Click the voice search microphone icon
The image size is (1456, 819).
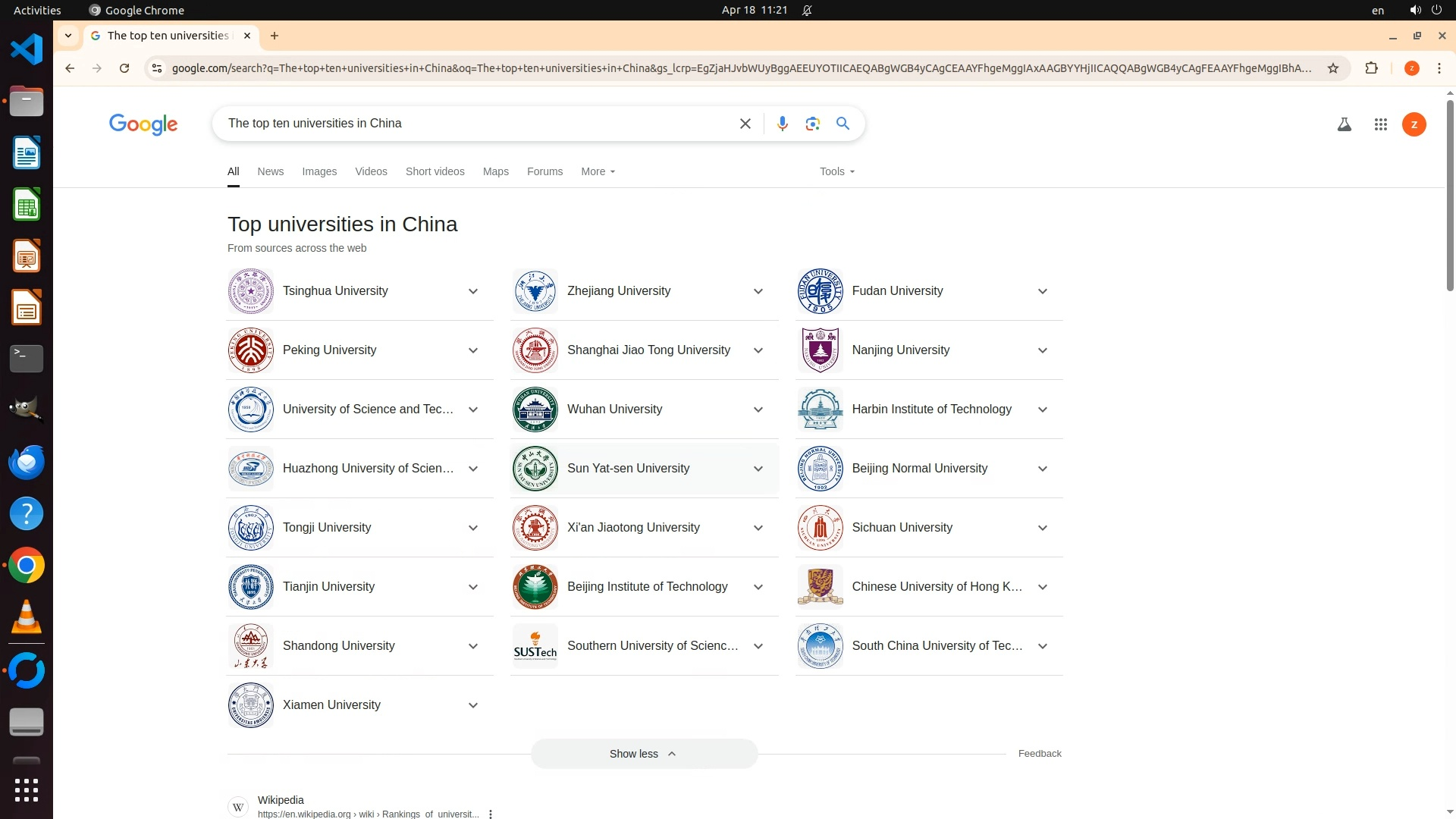point(782,124)
